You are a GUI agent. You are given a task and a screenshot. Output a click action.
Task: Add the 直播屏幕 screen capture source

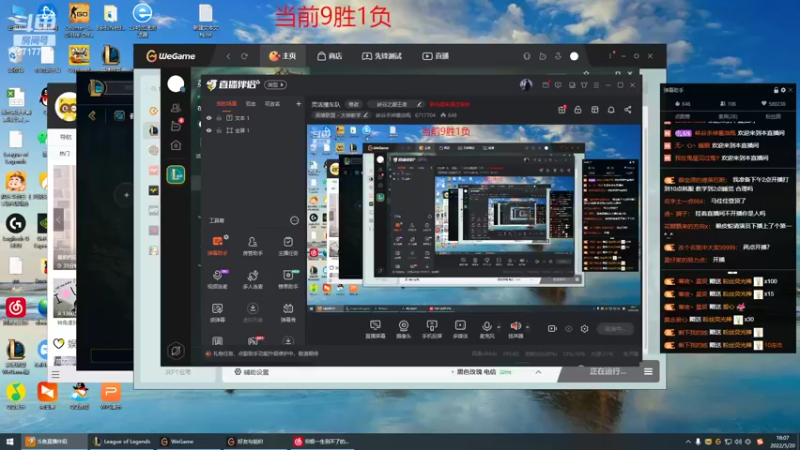tap(376, 330)
